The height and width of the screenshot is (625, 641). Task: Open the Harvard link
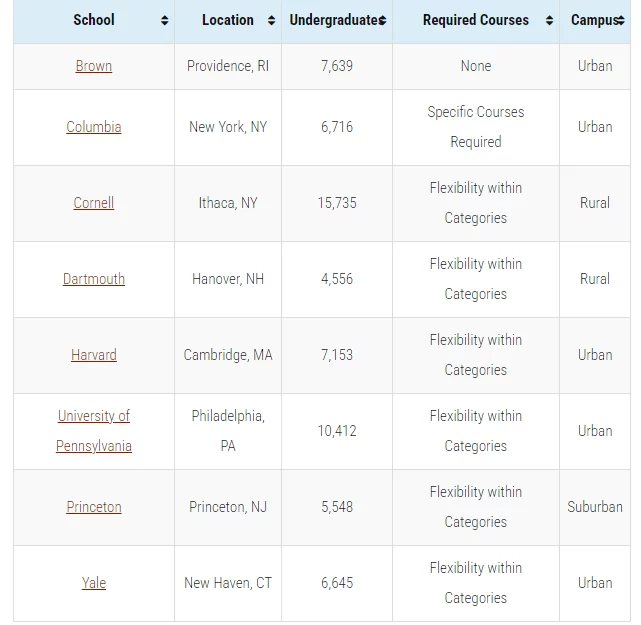[x=94, y=355]
